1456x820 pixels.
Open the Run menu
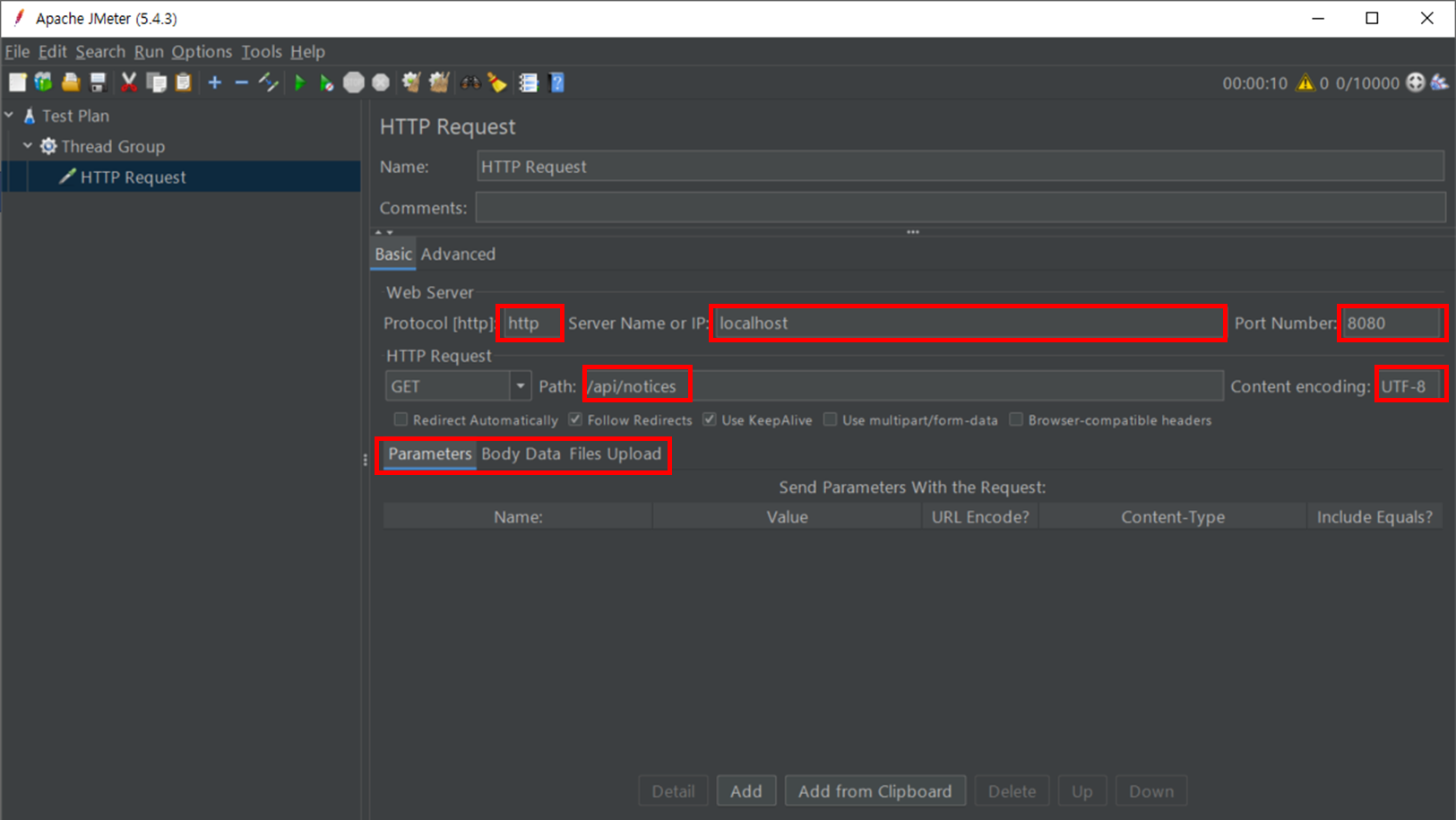pos(149,52)
